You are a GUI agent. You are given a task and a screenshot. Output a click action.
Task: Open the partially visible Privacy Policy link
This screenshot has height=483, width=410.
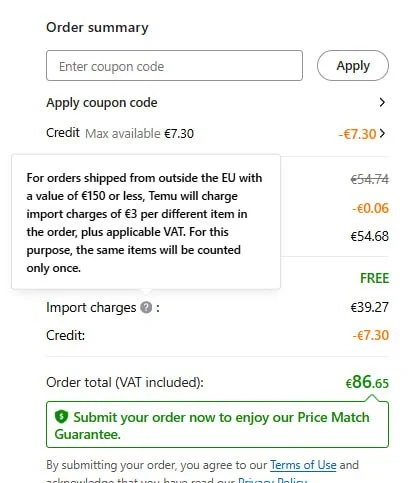(272, 480)
